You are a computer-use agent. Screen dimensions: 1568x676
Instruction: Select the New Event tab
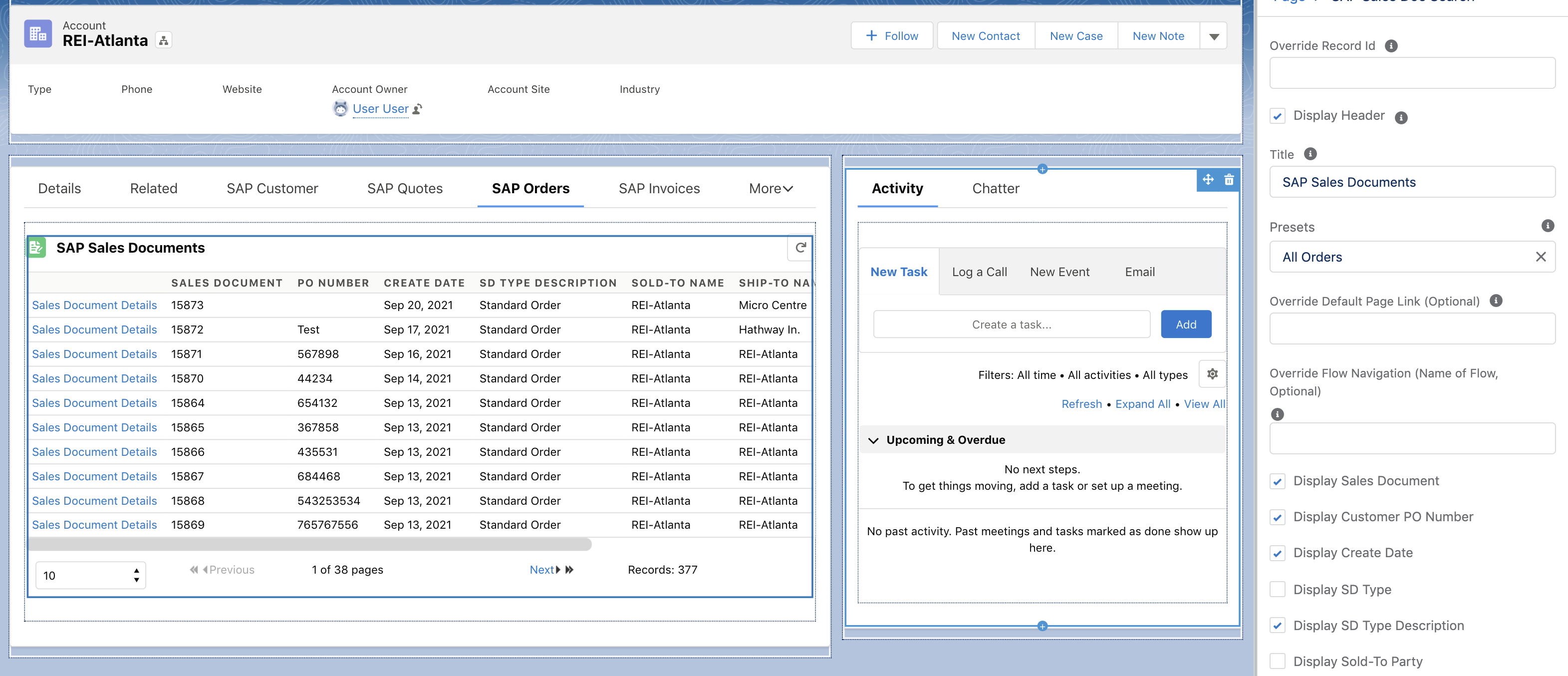(1059, 272)
